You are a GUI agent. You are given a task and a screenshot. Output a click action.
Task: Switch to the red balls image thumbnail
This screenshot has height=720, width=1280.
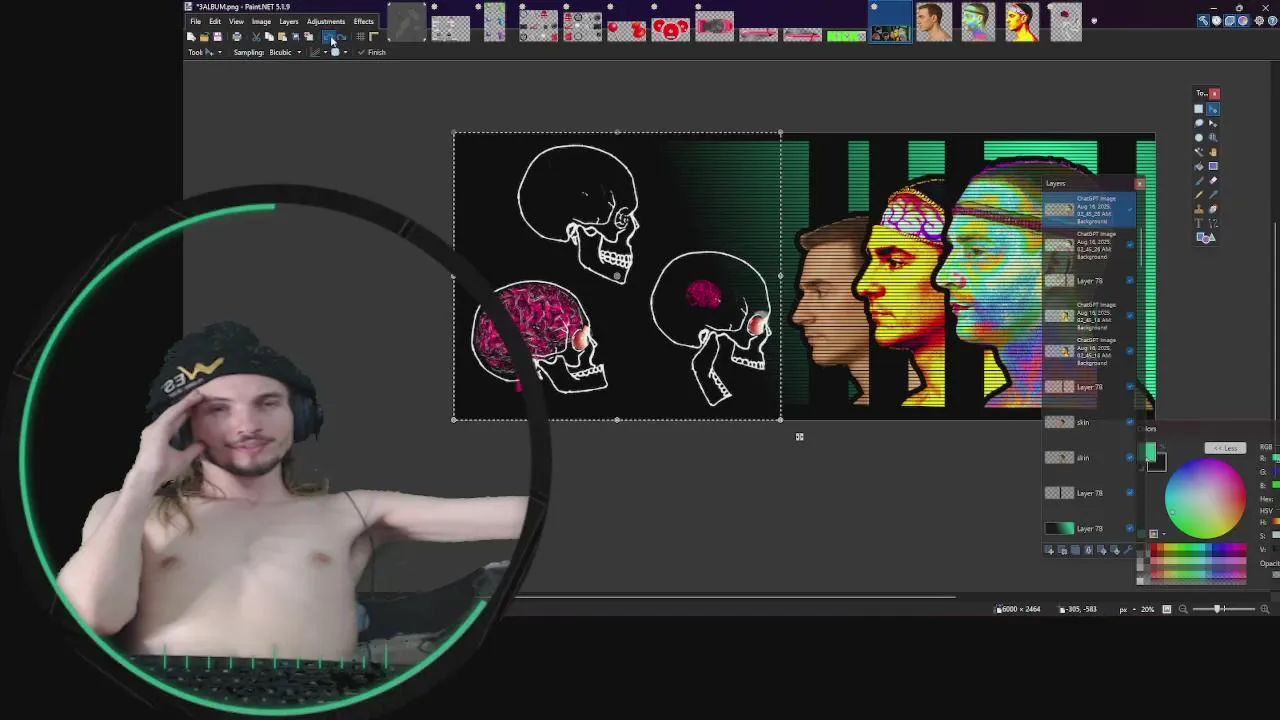point(626,30)
